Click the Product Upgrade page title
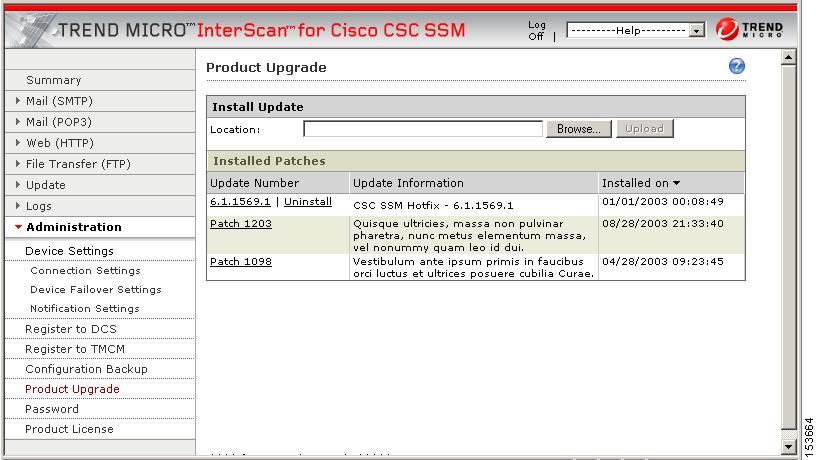 [x=266, y=68]
